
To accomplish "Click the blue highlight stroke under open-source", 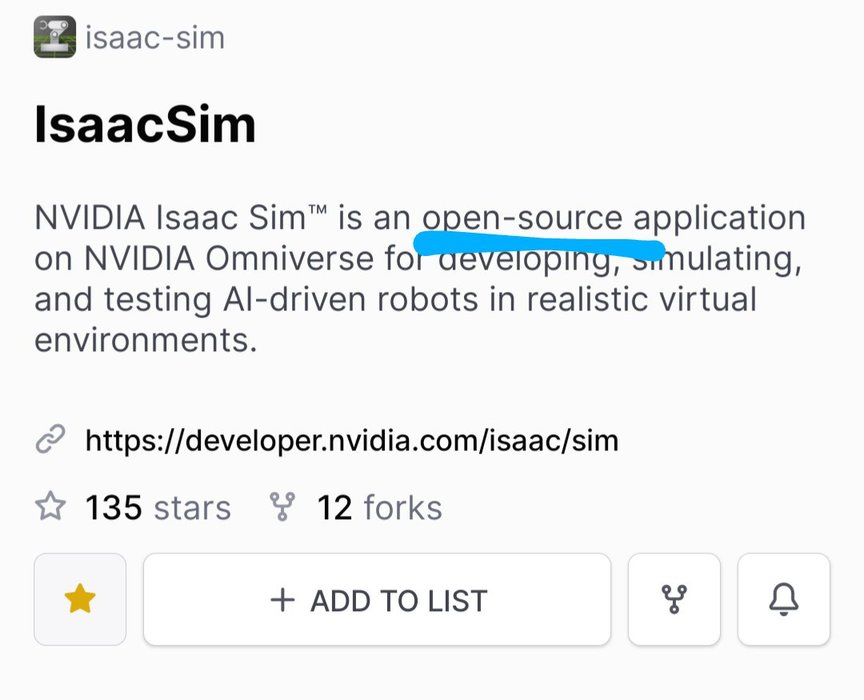I will pyautogui.click(x=540, y=241).
